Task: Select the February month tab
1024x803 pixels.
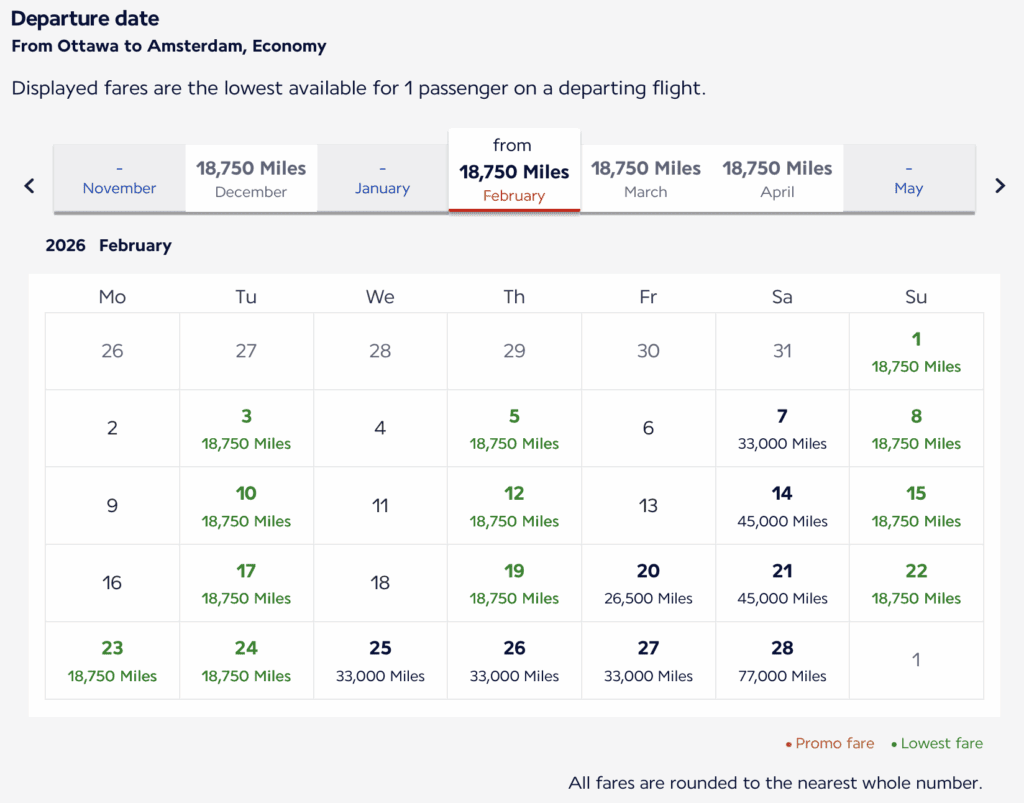Action: coord(514,171)
